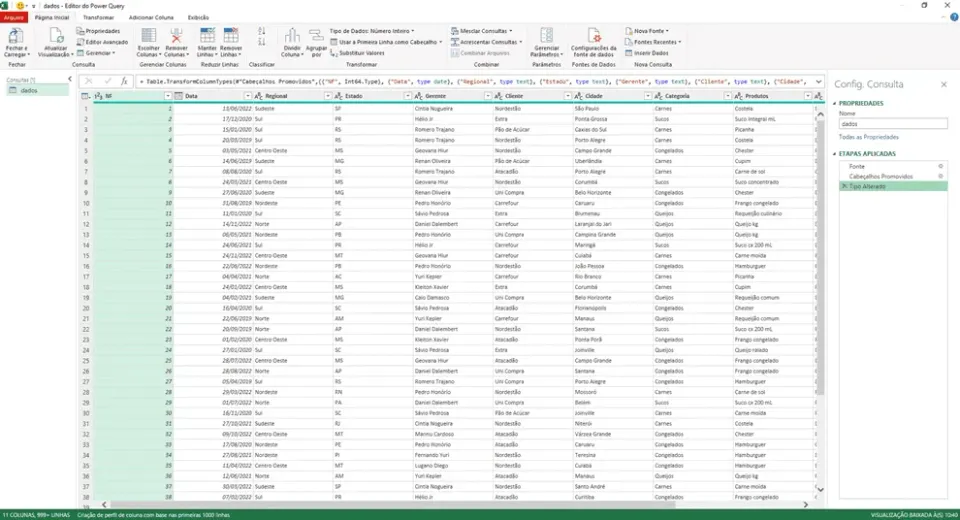
Task: Open the Tipo de Dados dropdown
Action: (x=372, y=31)
